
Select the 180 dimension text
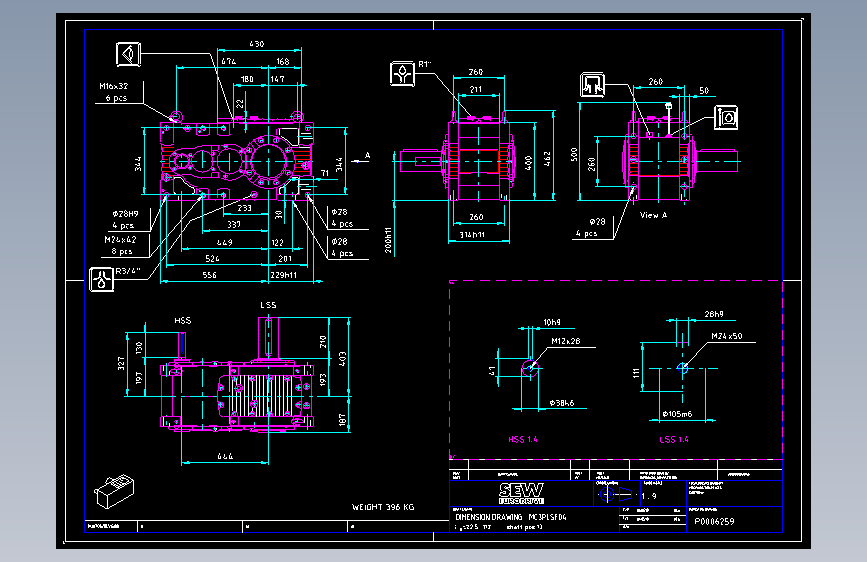tap(247, 79)
